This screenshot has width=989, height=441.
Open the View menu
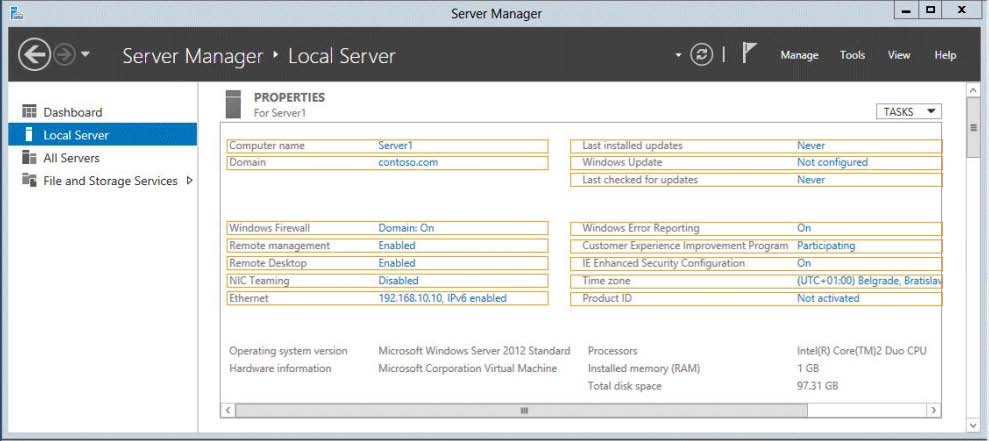(x=899, y=56)
